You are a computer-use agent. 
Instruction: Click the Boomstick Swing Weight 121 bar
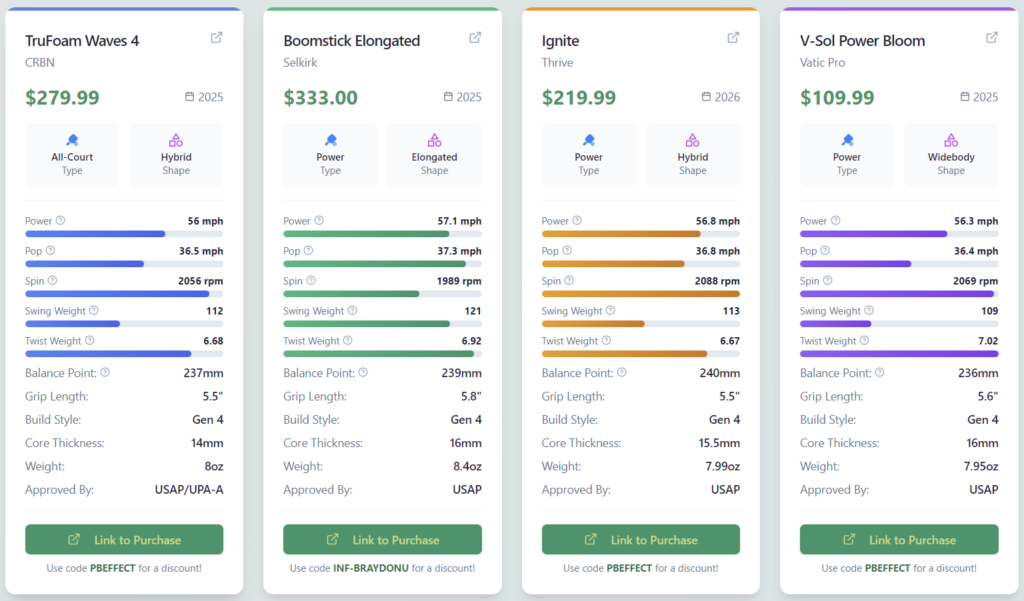[x=382, y=324]
